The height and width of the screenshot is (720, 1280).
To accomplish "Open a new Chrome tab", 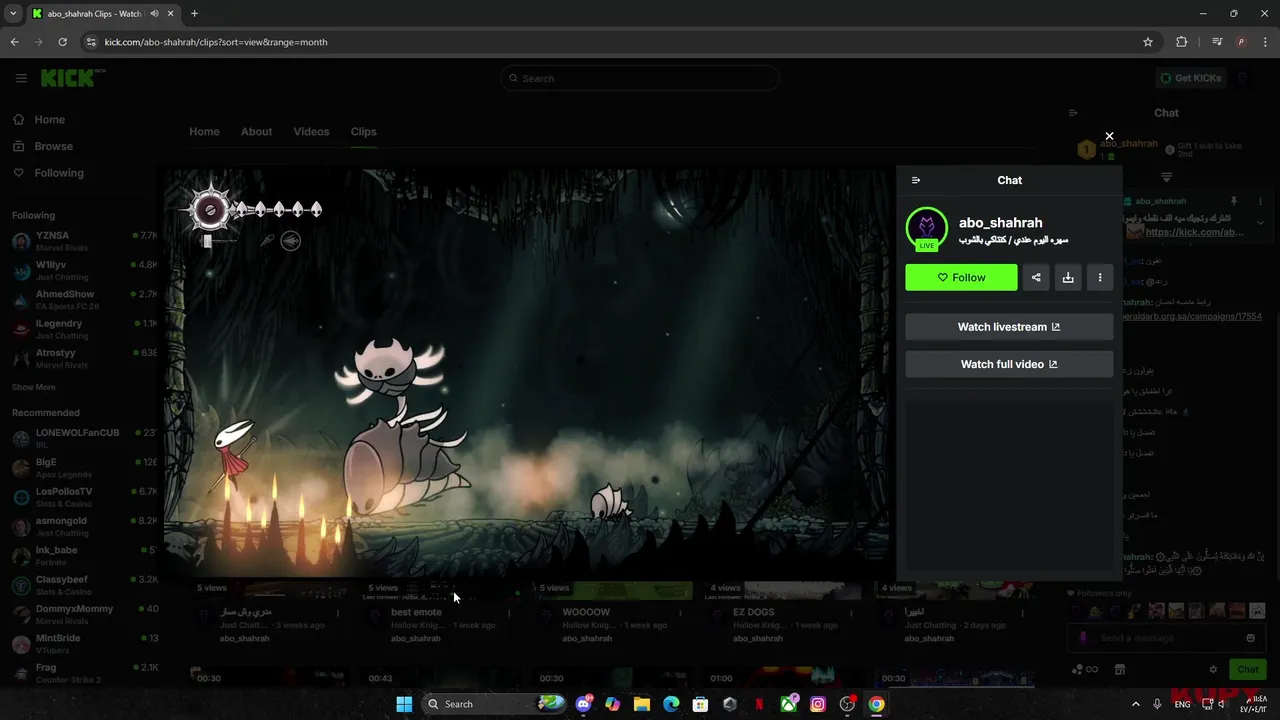I will point(194,13).
